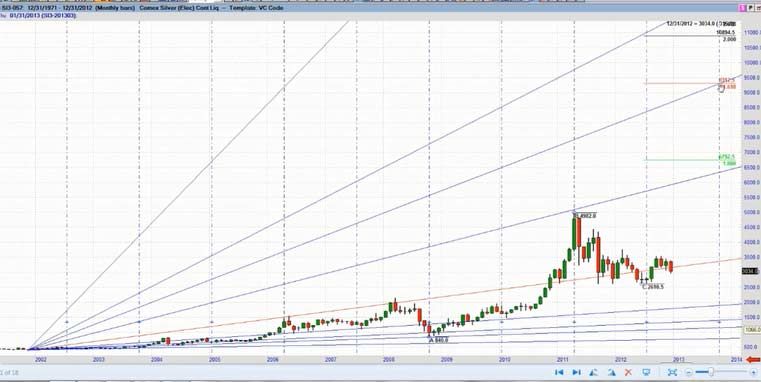Click the monitor screen icon in bottom toolbar

point(646,372)
